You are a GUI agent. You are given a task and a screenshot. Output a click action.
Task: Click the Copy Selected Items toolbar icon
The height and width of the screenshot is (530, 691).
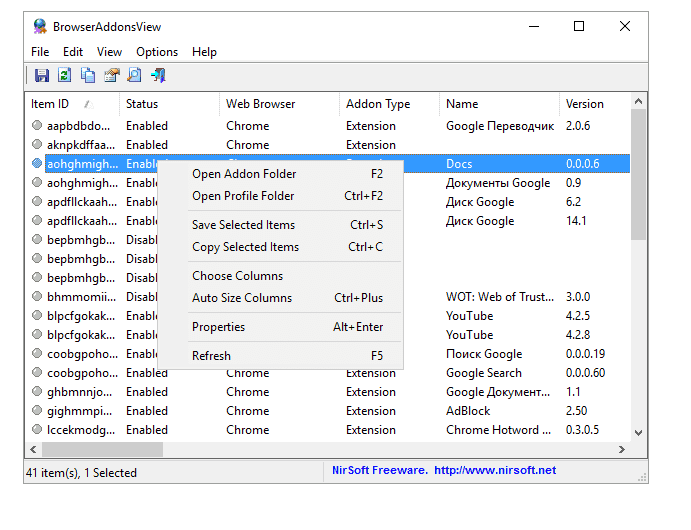coord(88,75)
